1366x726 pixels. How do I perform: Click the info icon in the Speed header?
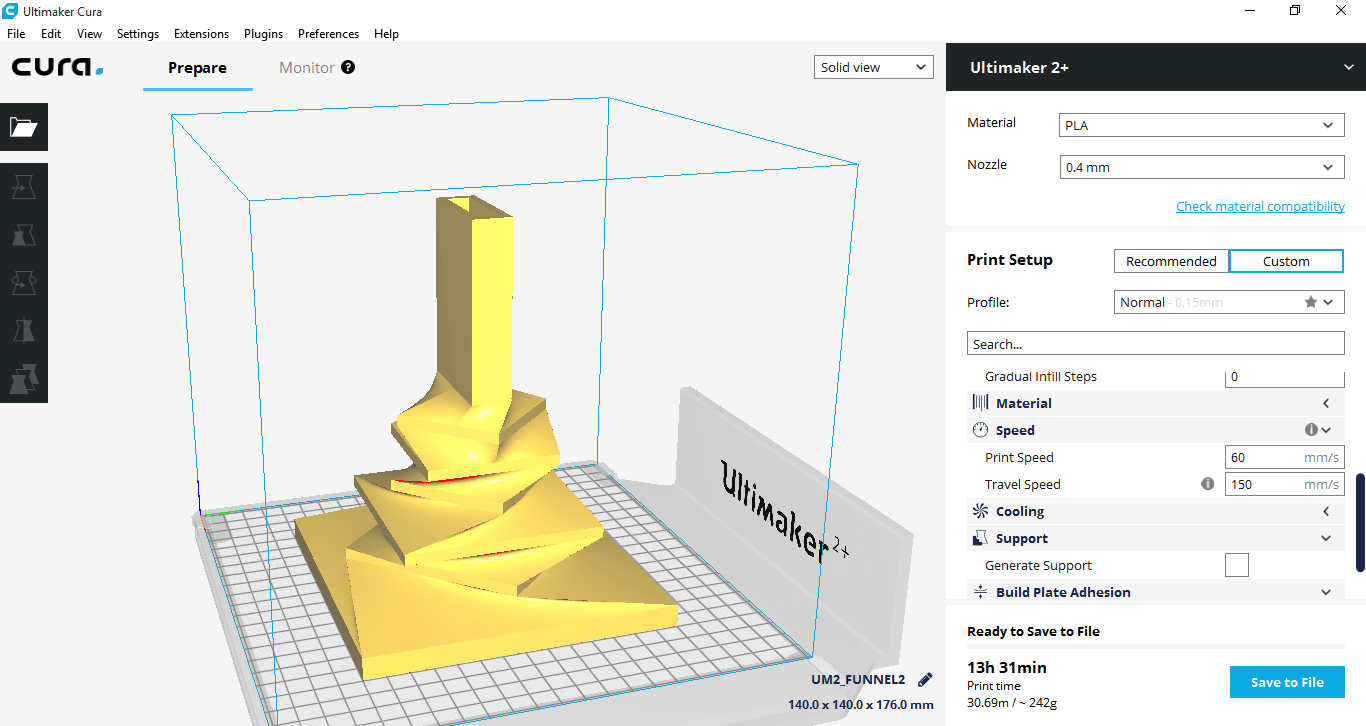click(x=1310, y=430)
